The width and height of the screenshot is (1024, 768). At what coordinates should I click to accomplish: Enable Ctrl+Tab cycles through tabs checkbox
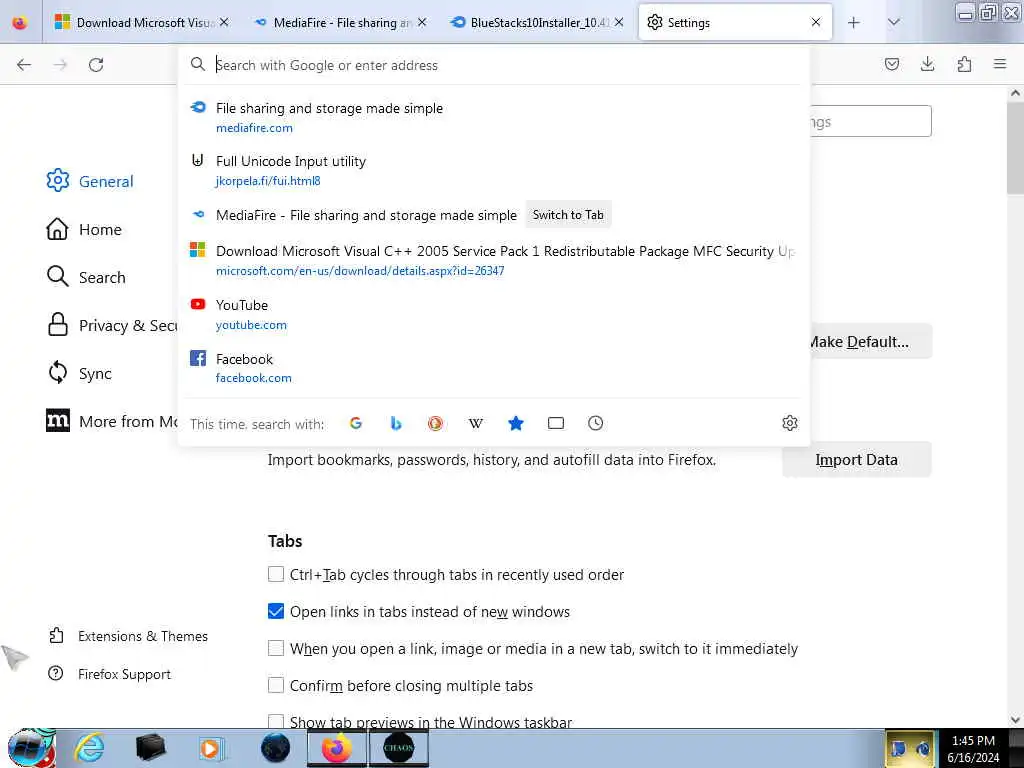276,574
